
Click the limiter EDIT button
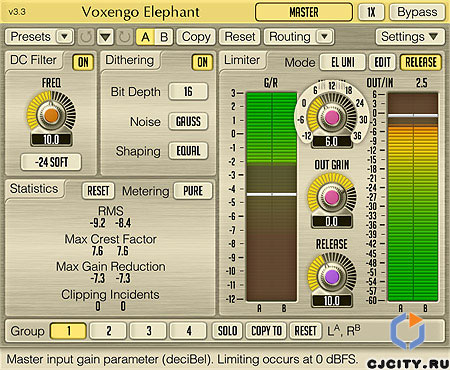tap(382, 62)
